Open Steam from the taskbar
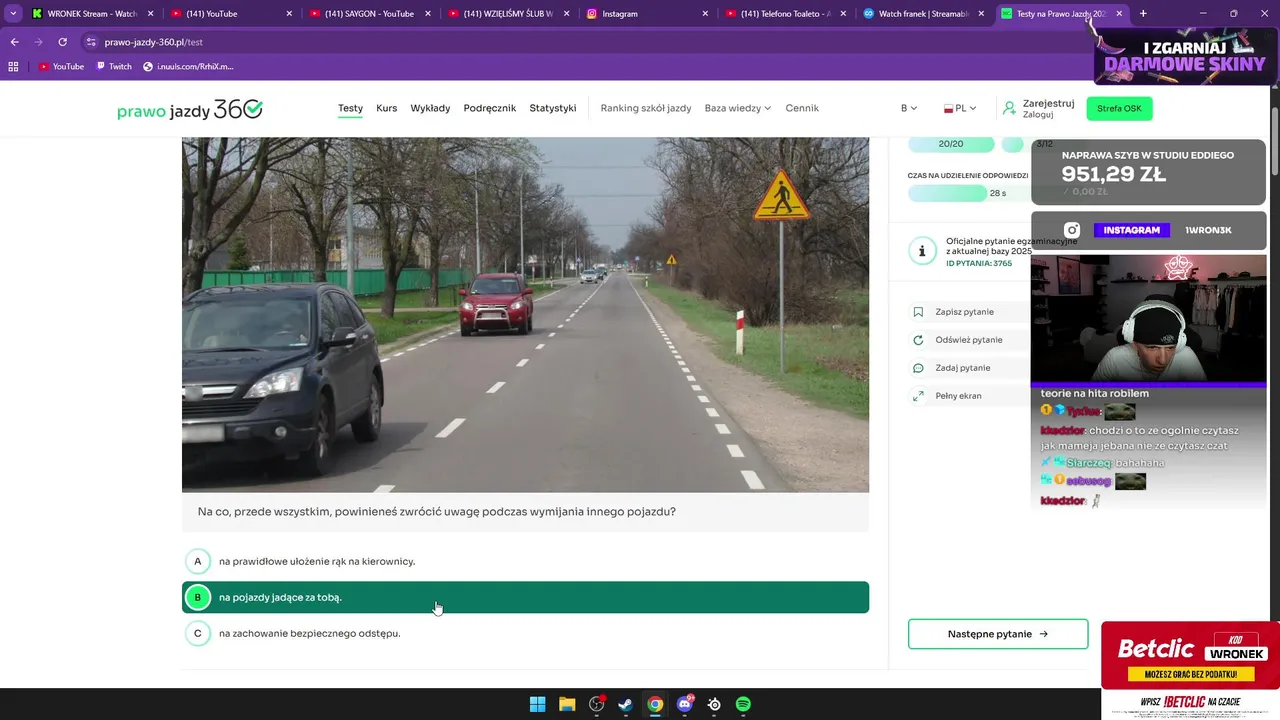 coord(625,704)
